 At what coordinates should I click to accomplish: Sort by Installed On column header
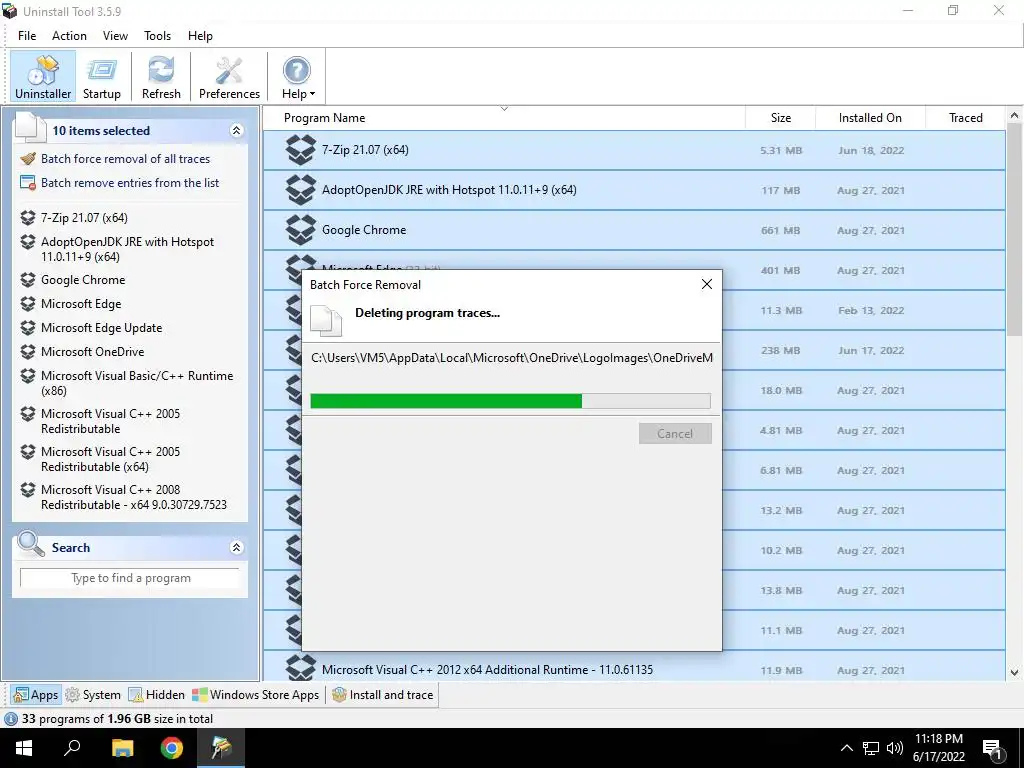click(x=870, y=118)
